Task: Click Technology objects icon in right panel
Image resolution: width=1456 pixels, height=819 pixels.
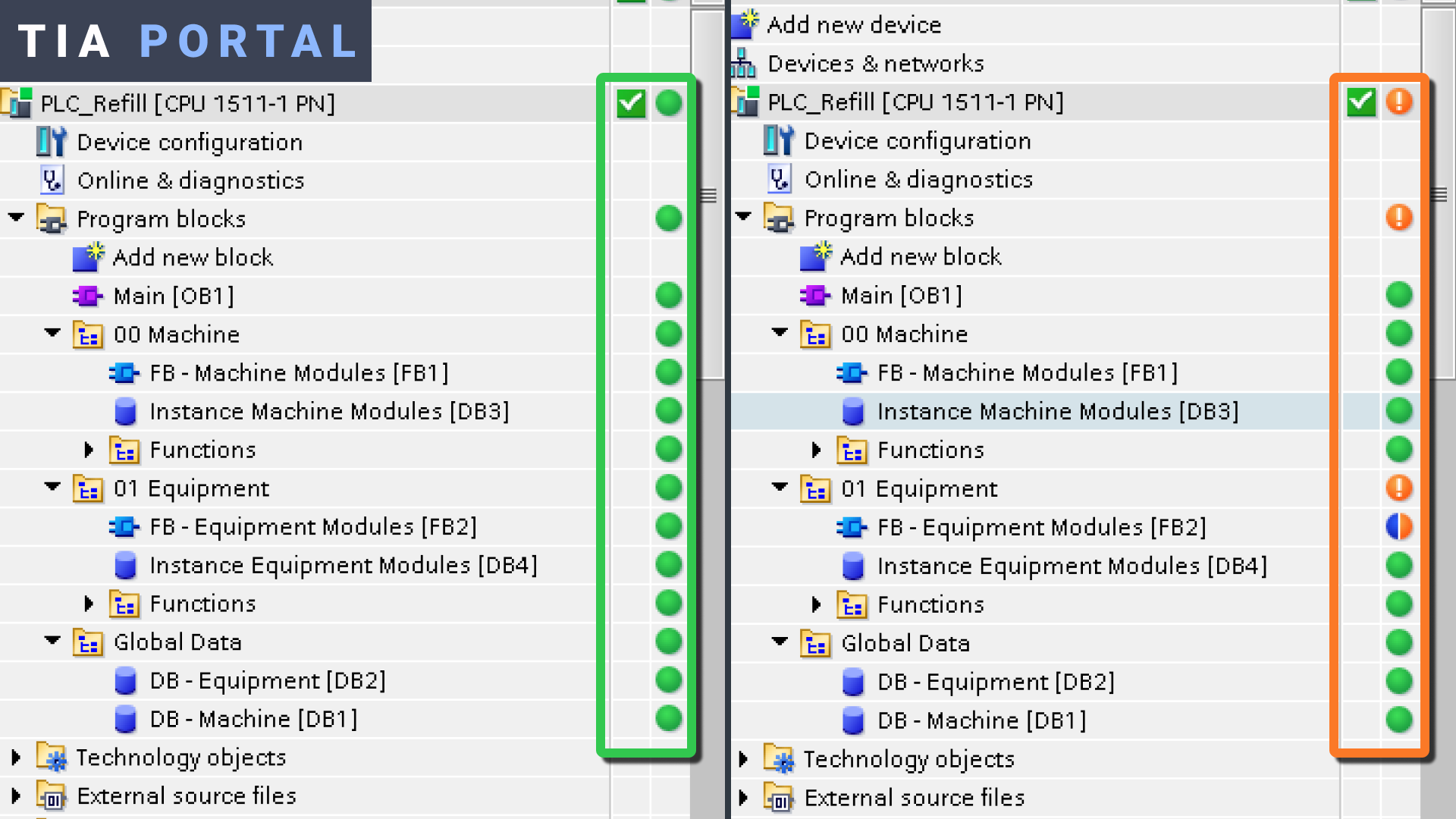Action: click(779, 759)
